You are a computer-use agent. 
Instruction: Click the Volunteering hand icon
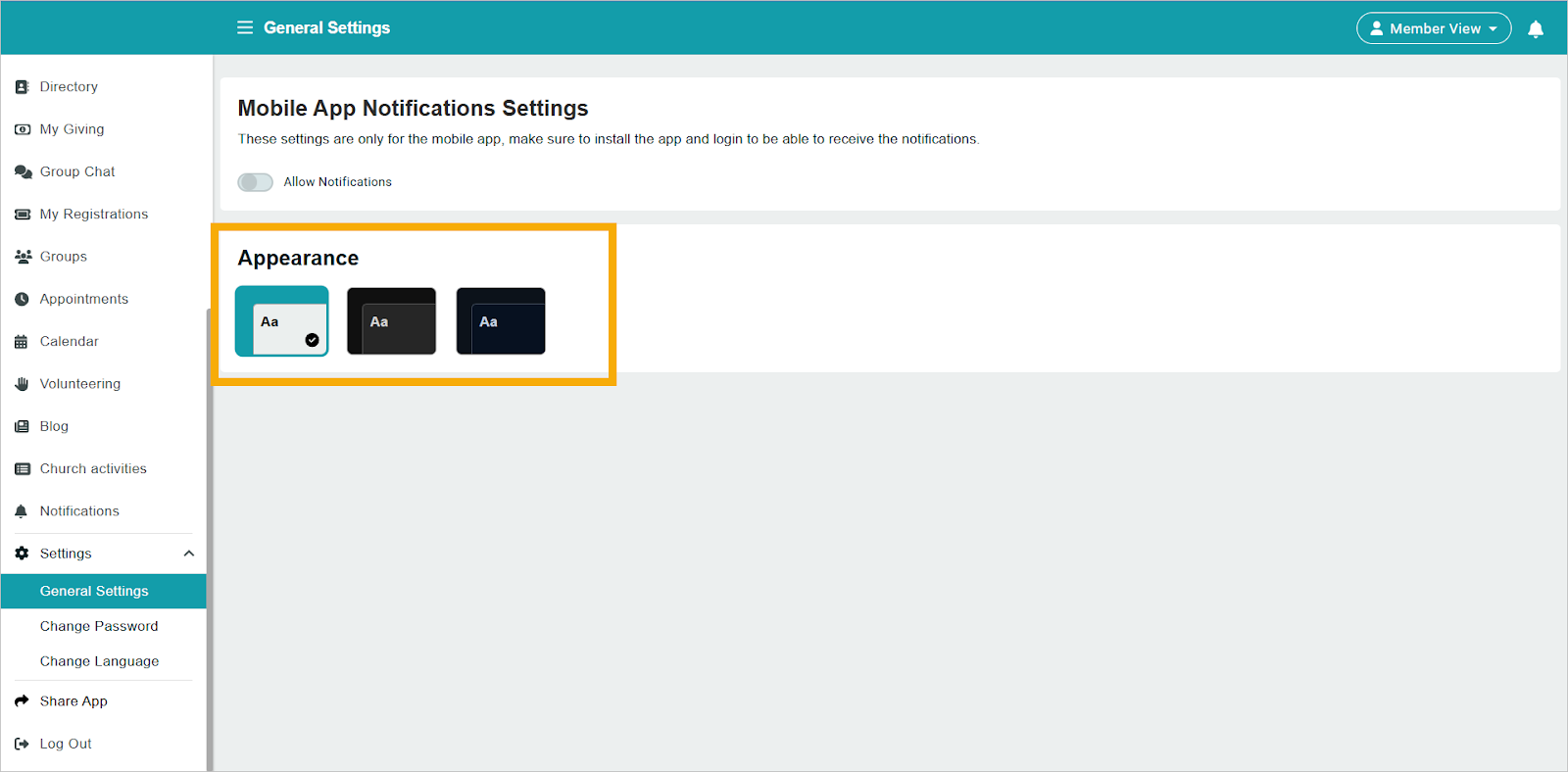tap(22, 384)
